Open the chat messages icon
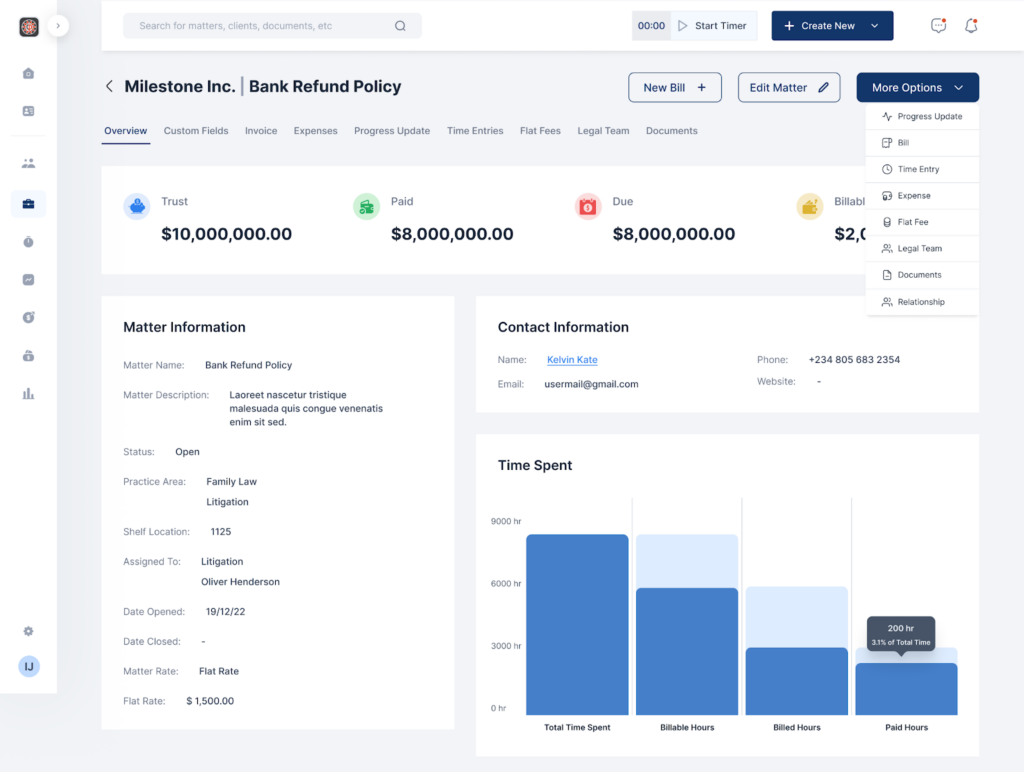Screen dimensions: 1024x772 (x=938, y=26)
